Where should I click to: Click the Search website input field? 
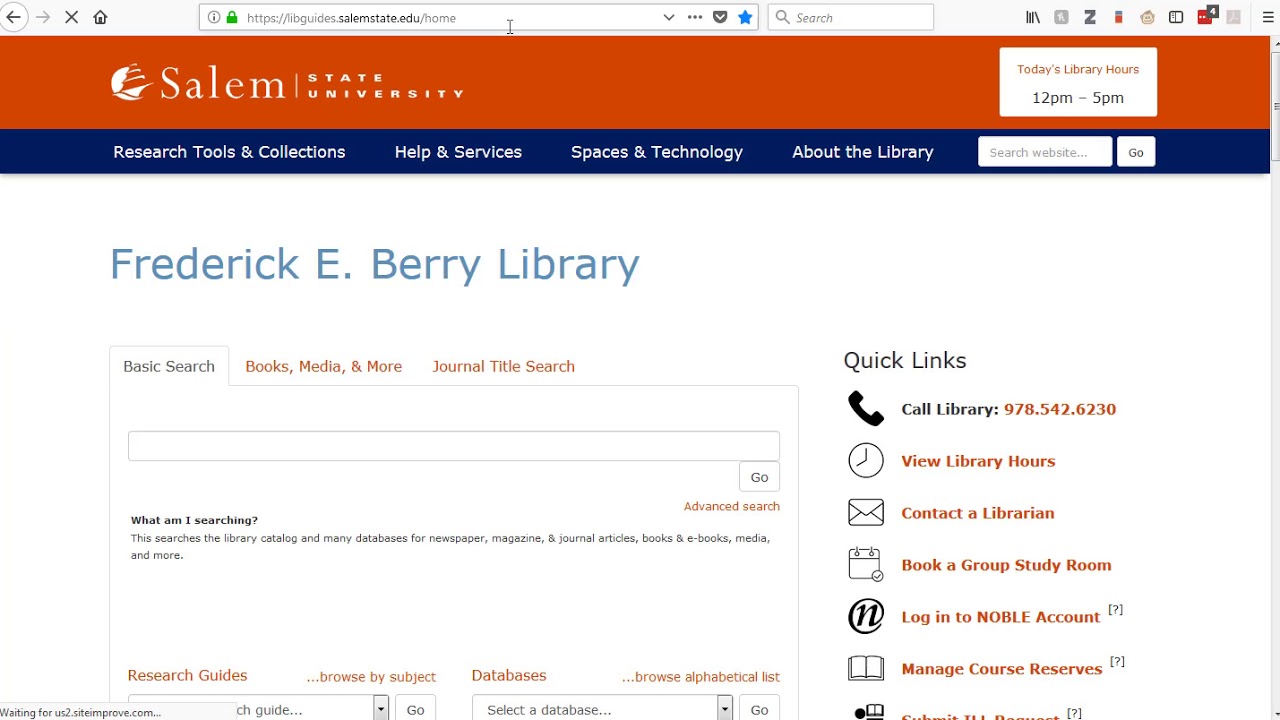pos(1045,152)
